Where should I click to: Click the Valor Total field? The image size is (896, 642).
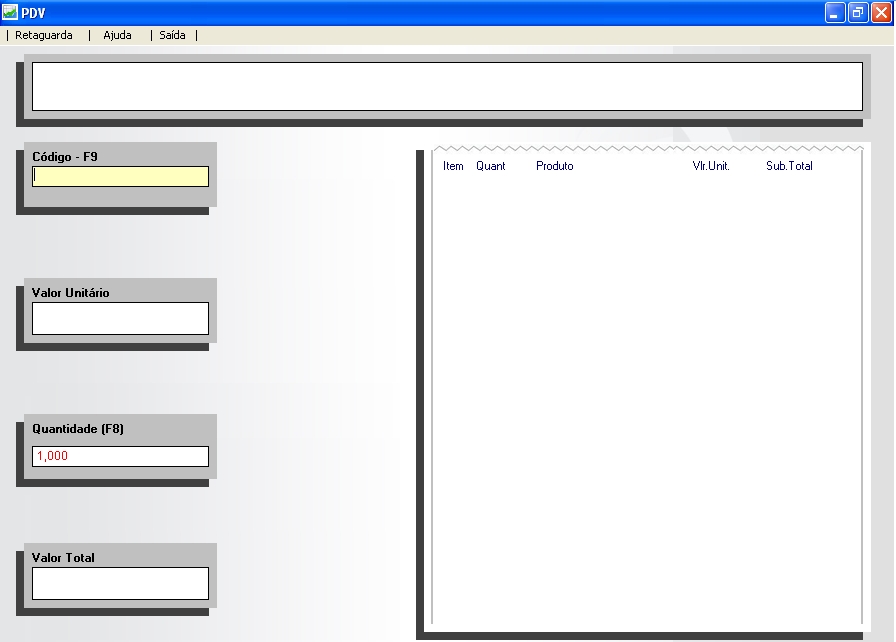click(120, 584)
